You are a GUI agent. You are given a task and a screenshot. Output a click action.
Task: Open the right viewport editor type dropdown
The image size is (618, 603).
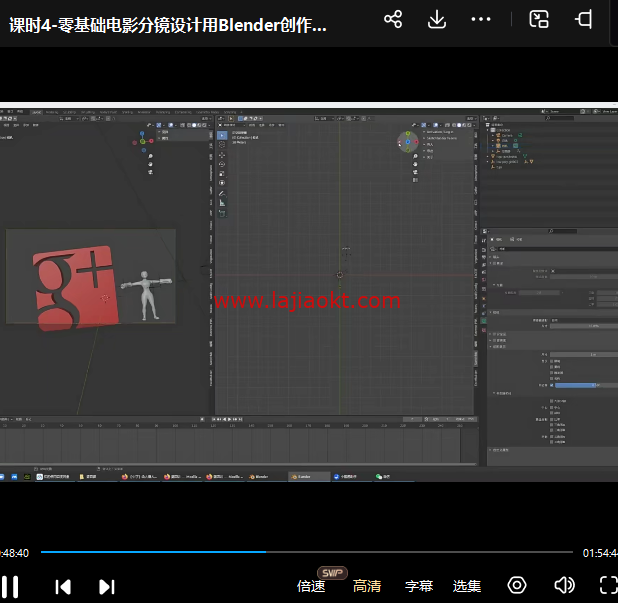click(x=221, y=118)
